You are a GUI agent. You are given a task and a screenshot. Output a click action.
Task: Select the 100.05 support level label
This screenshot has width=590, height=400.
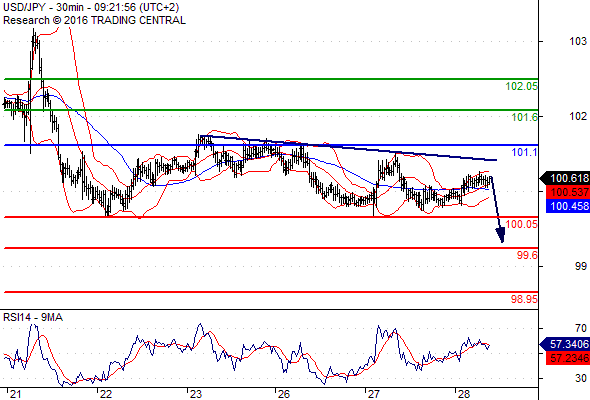(x=522, y=224)
